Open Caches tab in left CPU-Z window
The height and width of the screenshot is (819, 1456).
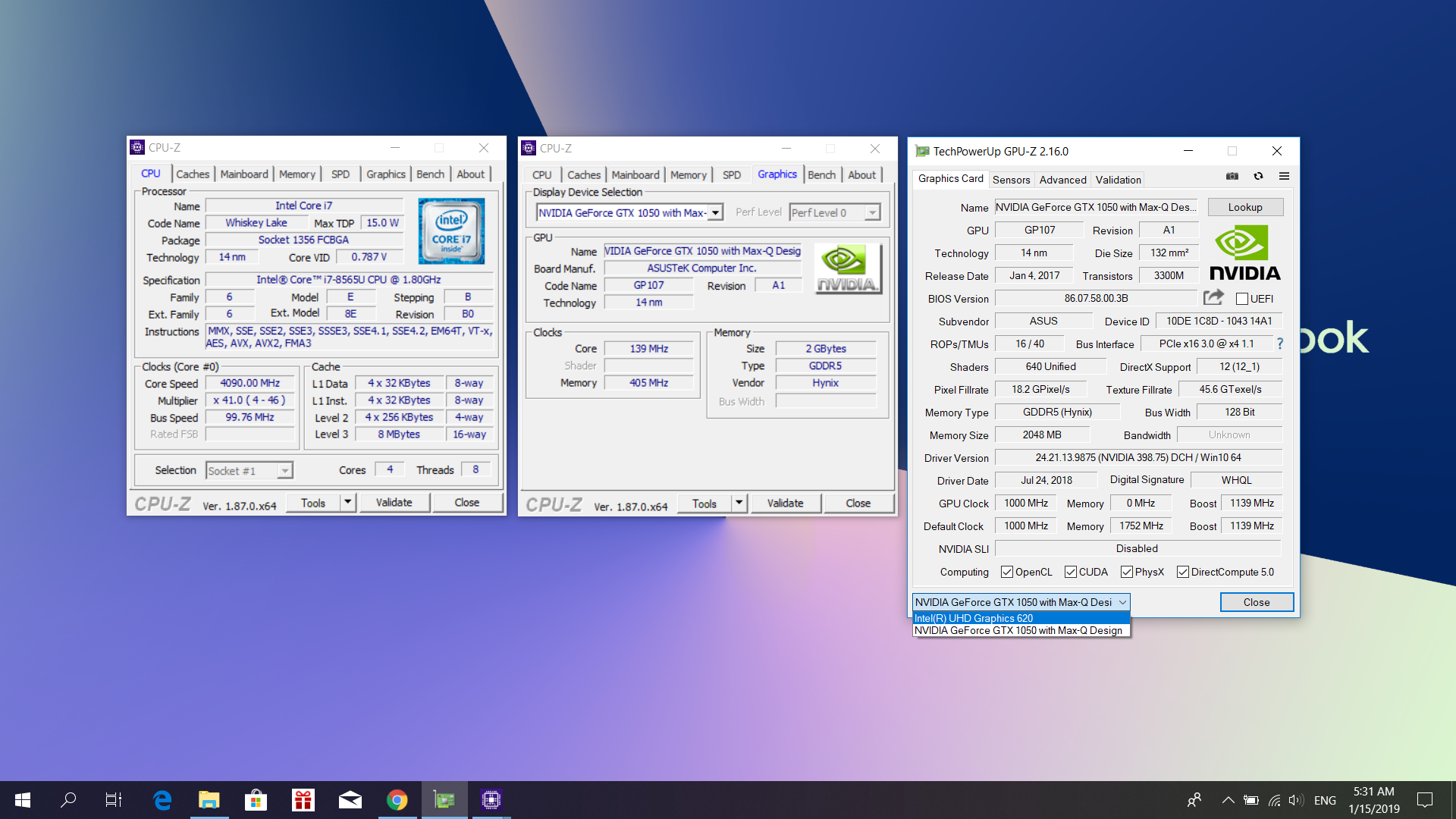point(193,174)
